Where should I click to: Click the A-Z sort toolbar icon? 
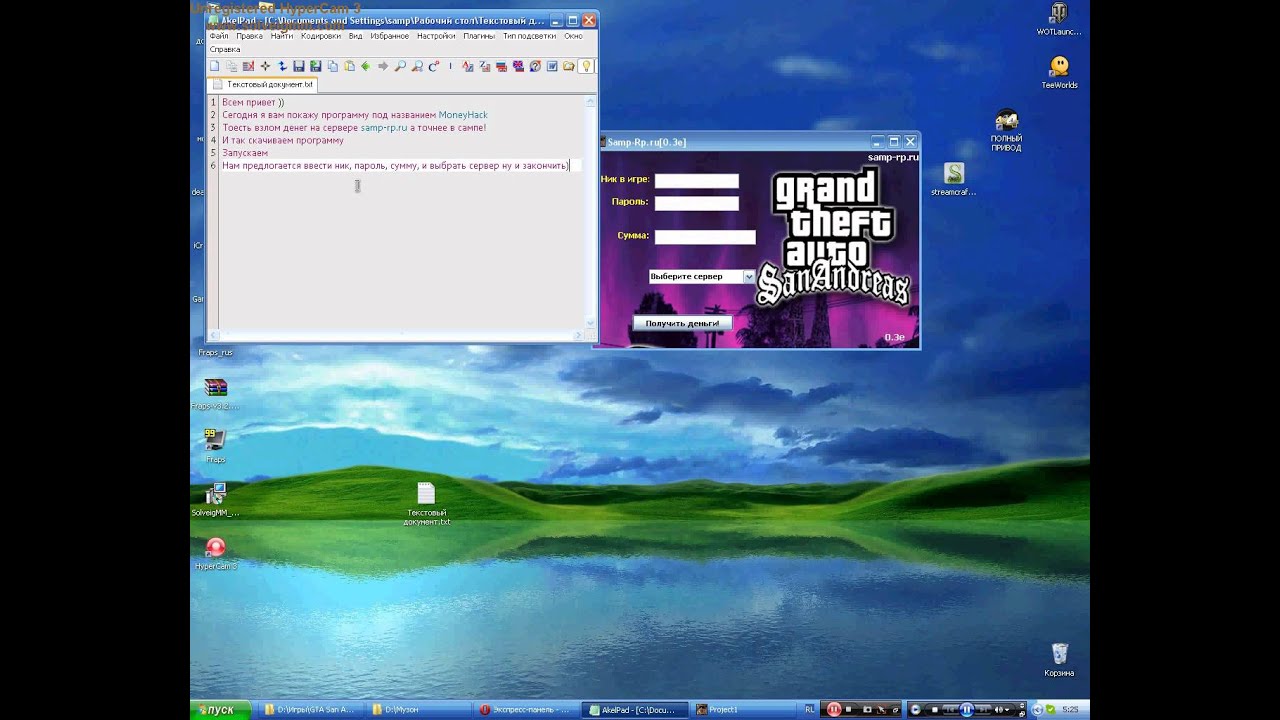tap(467, 66)
